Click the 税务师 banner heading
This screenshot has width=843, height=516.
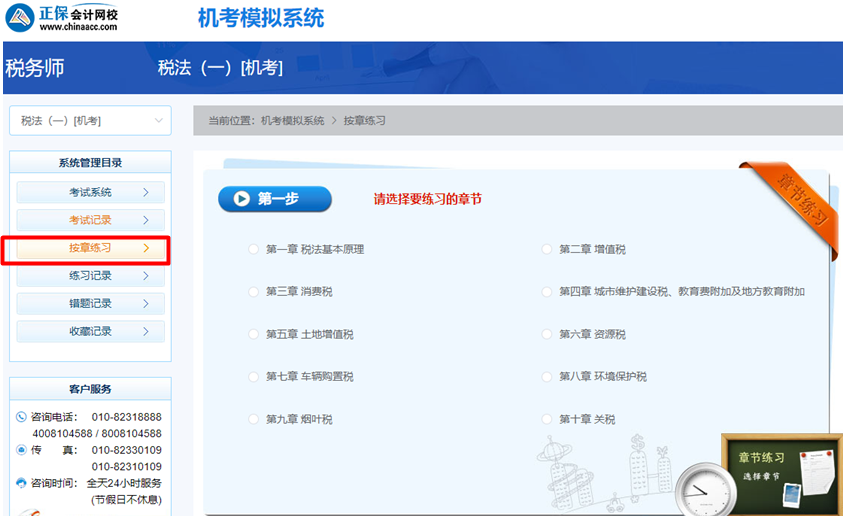tap(35, 68)
